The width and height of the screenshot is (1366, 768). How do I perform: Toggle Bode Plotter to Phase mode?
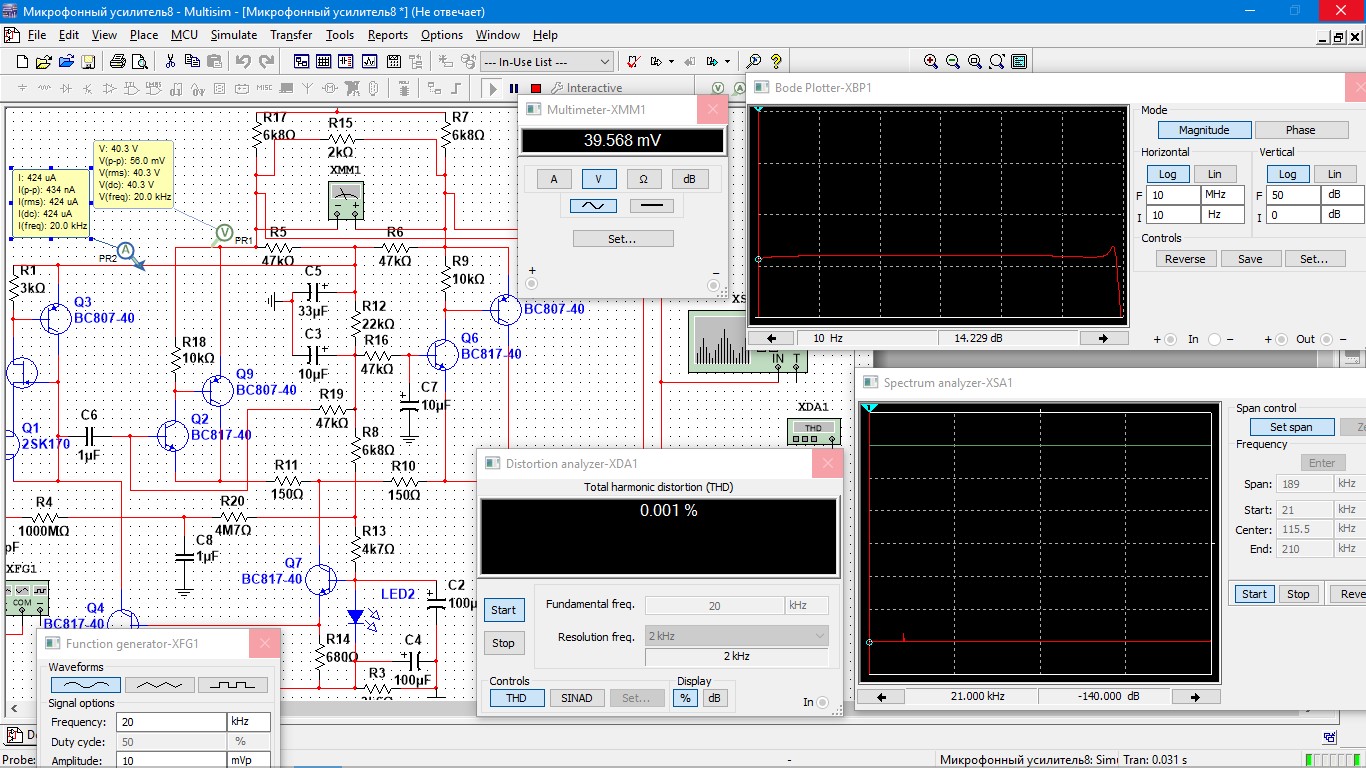click(x=1300, y=130)
